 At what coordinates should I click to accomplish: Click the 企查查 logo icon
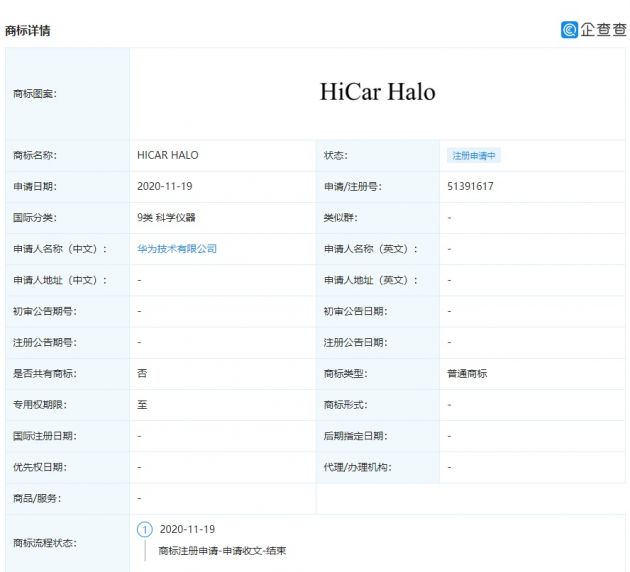pyautogui.click(x=569, y=30)
